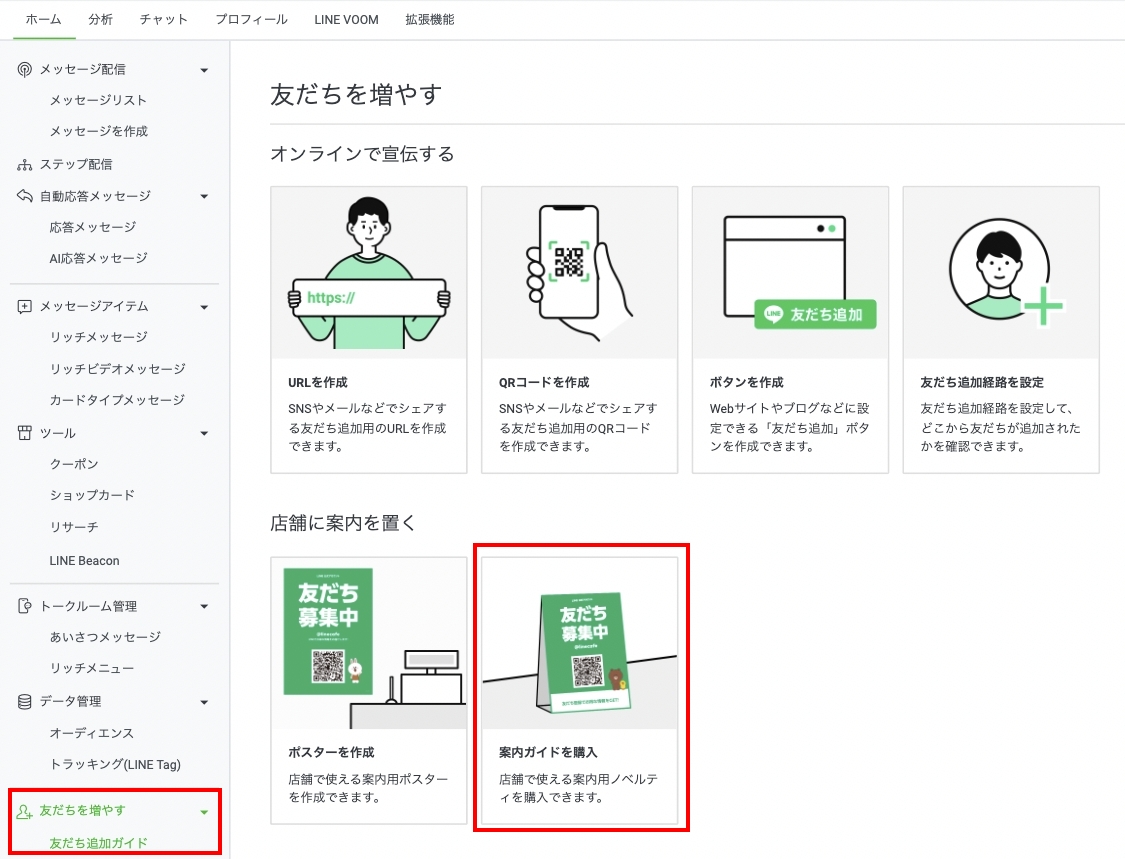Open リッチメニュー in the sidebar
Viewport: 1125px width, 859px height.
pos(92,668)
